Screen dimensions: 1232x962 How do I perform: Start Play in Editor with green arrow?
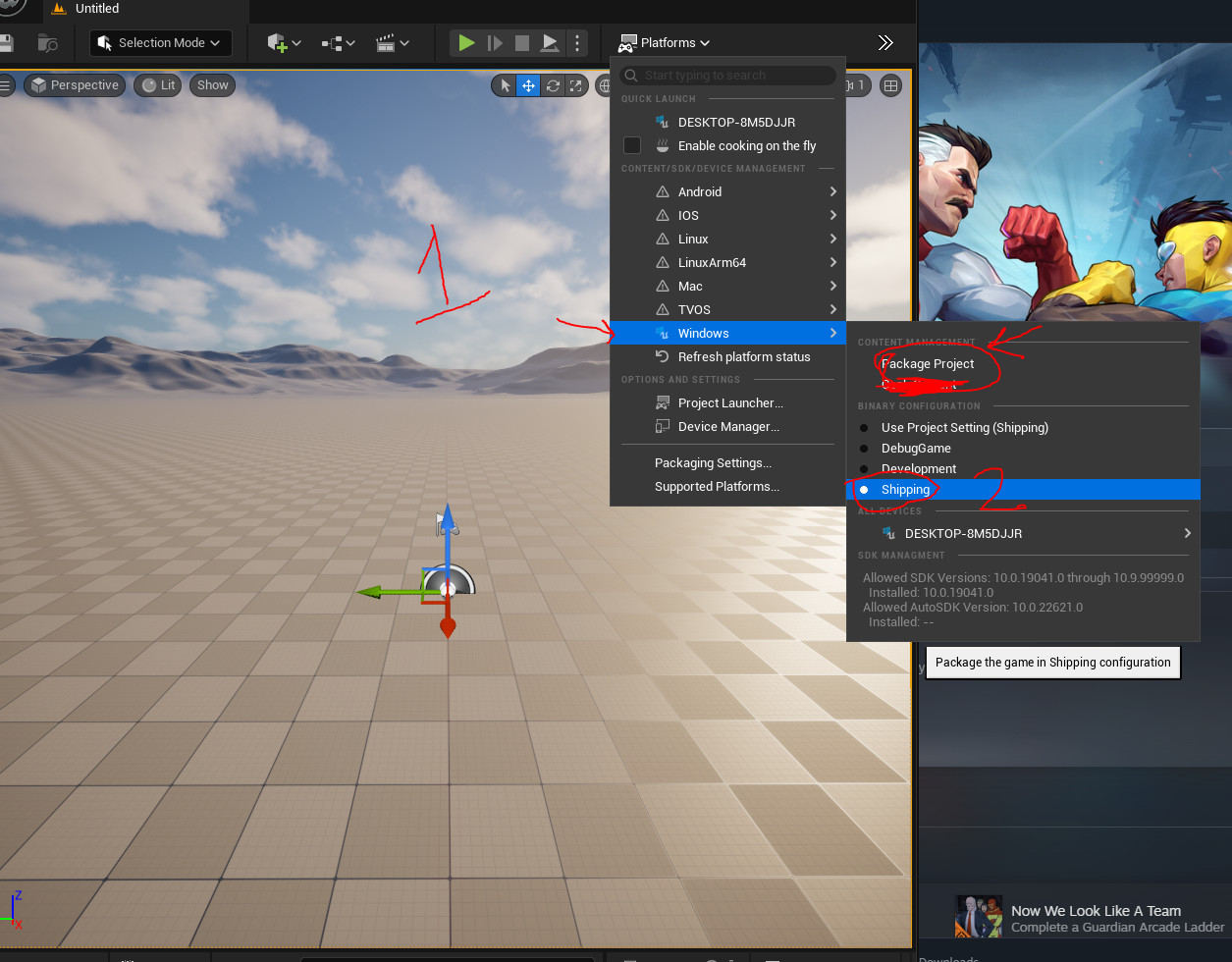click(x=467, y=43)
